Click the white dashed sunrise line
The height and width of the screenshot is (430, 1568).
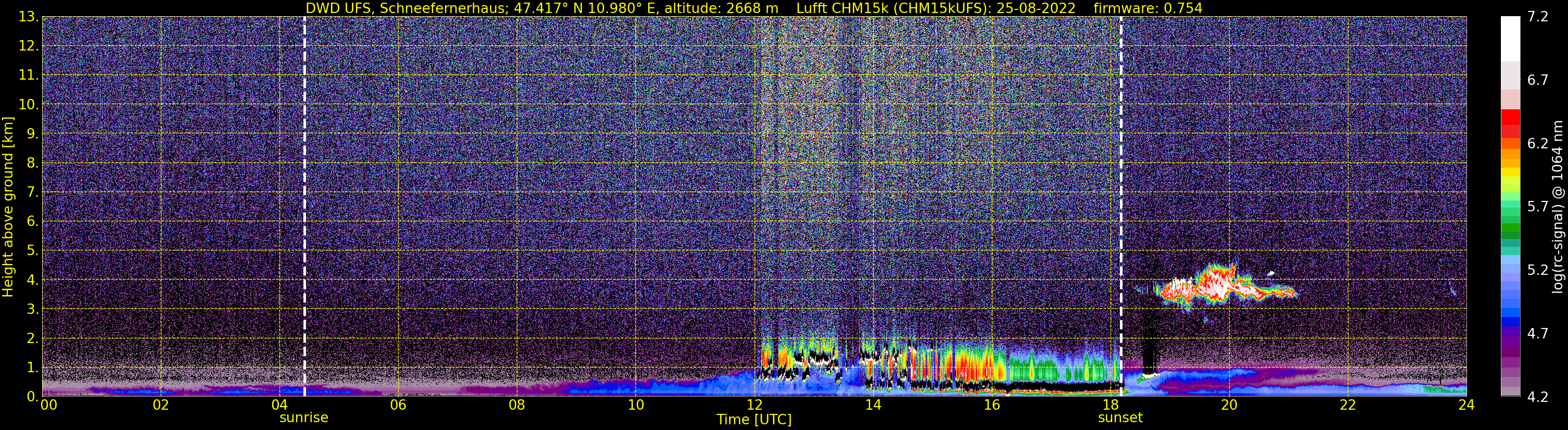coord(304,207)
